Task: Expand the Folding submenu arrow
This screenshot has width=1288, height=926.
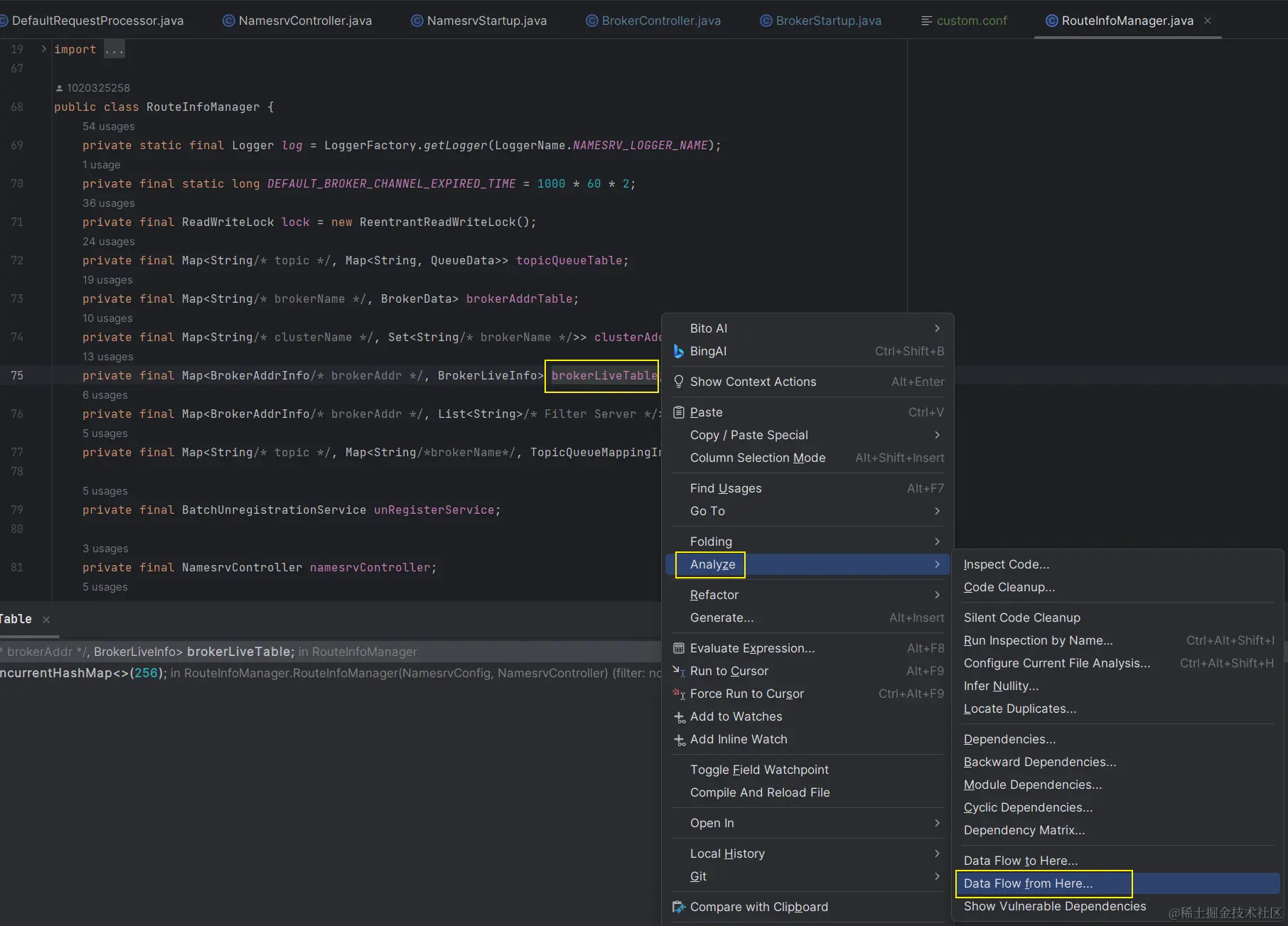Action: [938, 542]
